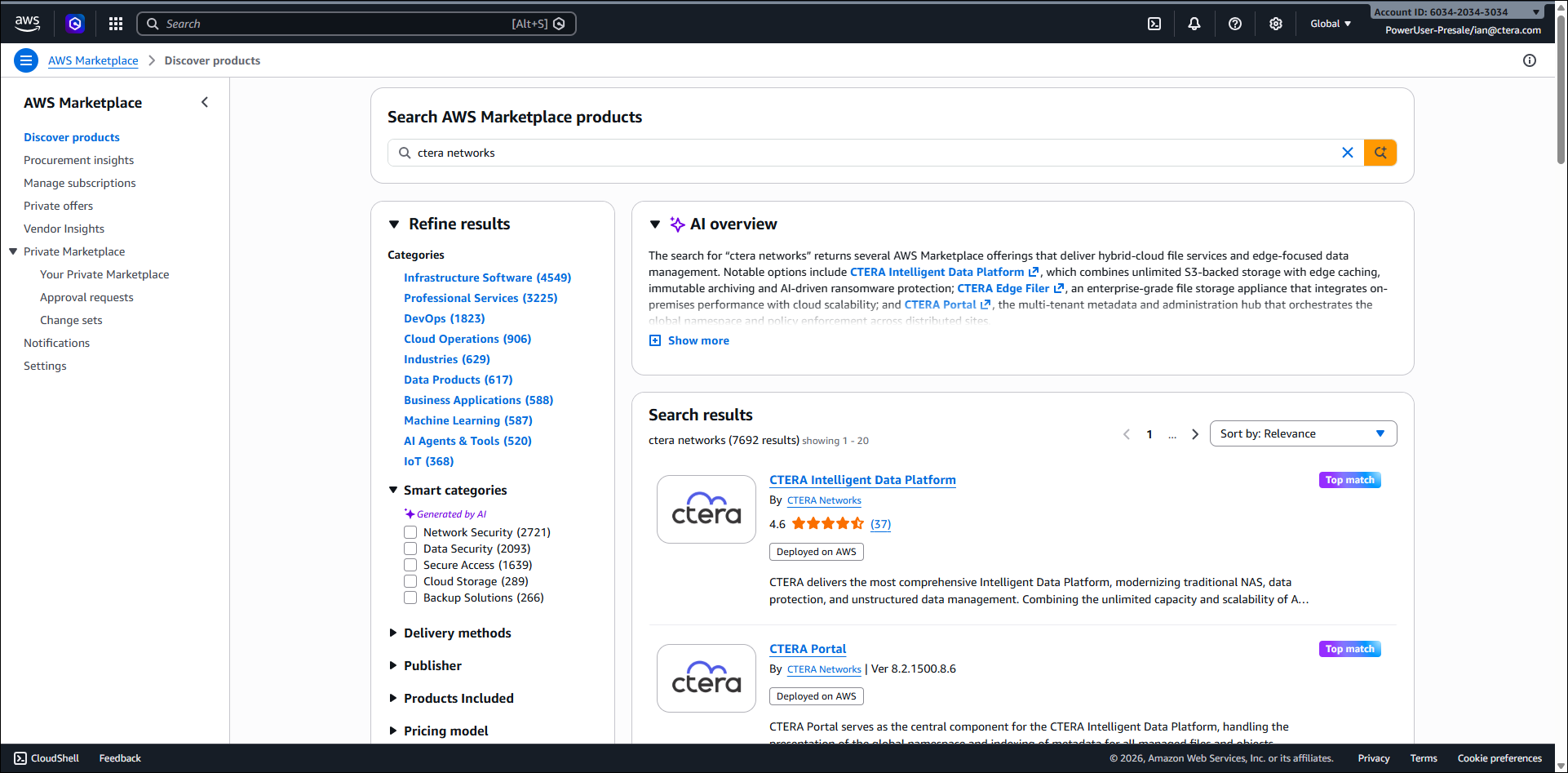
Task: Collapse the Smart categories section
Action: pyautogui.click(x=393, y=490)
